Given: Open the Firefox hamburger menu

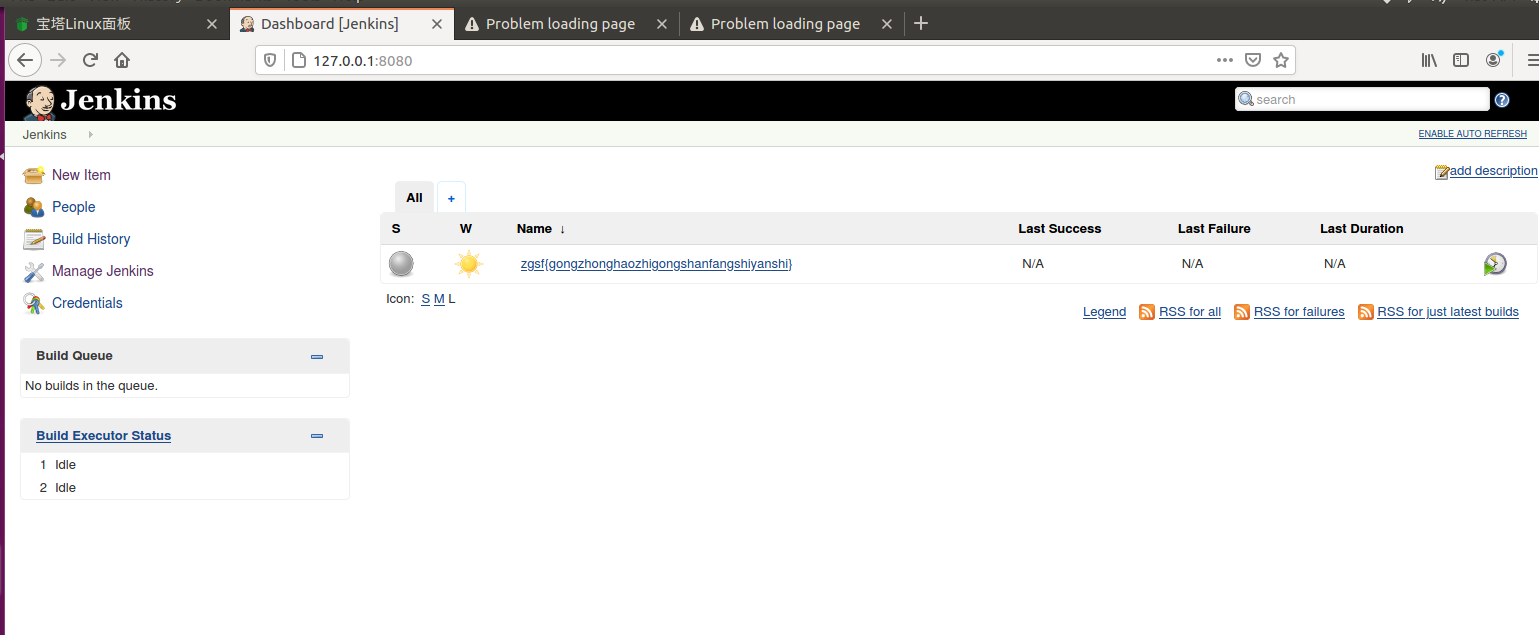Looking at the screenshot, I should click(1533, 60).
